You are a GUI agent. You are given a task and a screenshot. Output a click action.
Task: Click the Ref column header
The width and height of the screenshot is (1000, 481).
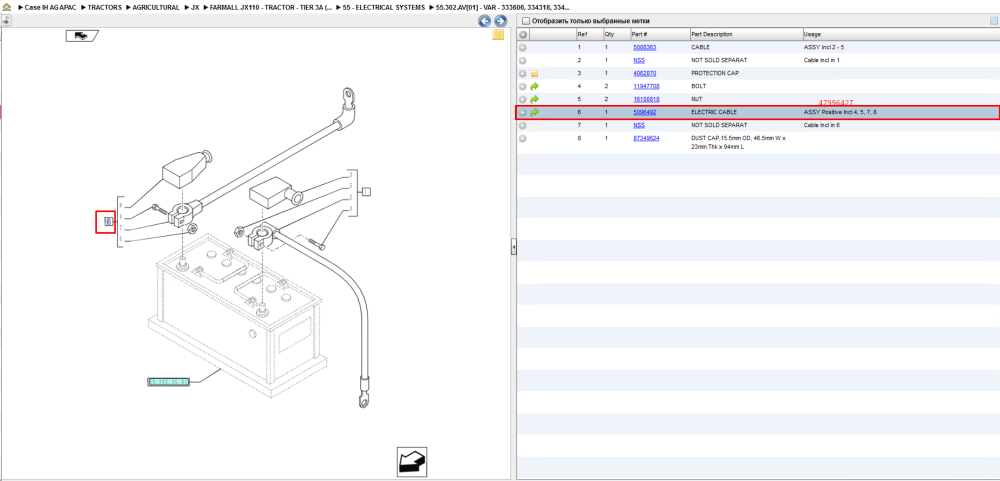tap(589, 34)
